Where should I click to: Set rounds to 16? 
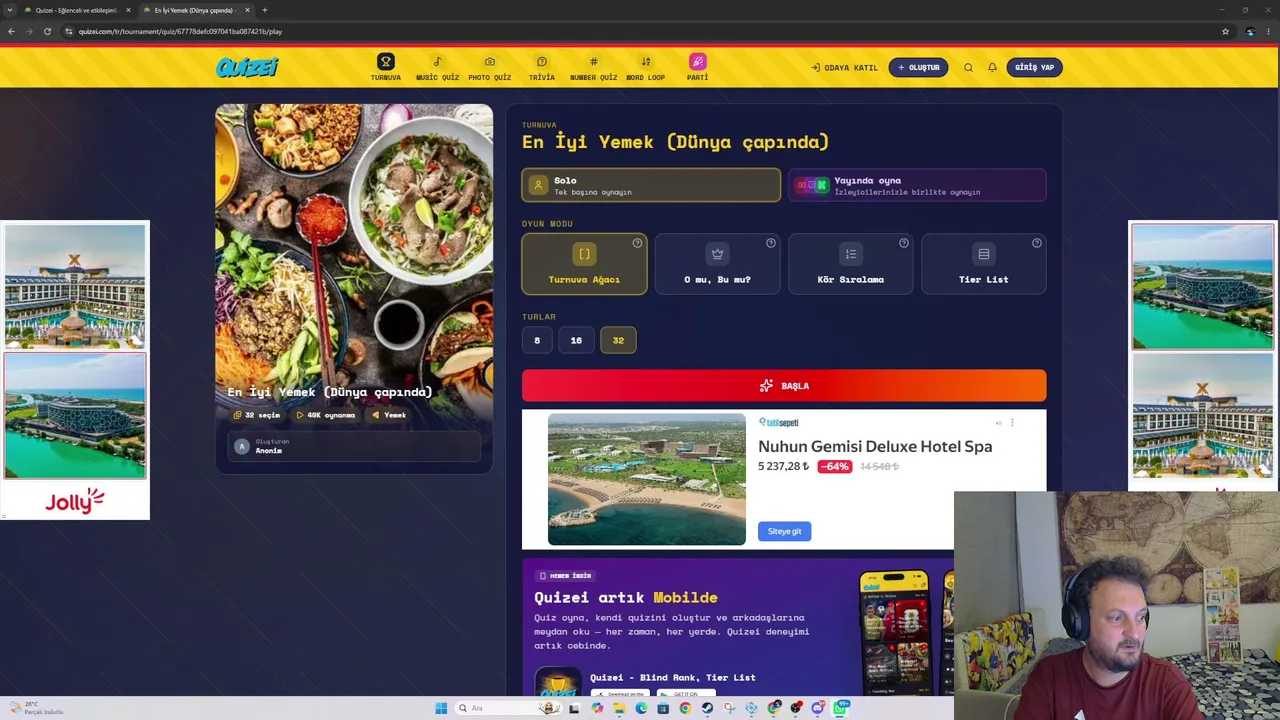pos(576,340)
